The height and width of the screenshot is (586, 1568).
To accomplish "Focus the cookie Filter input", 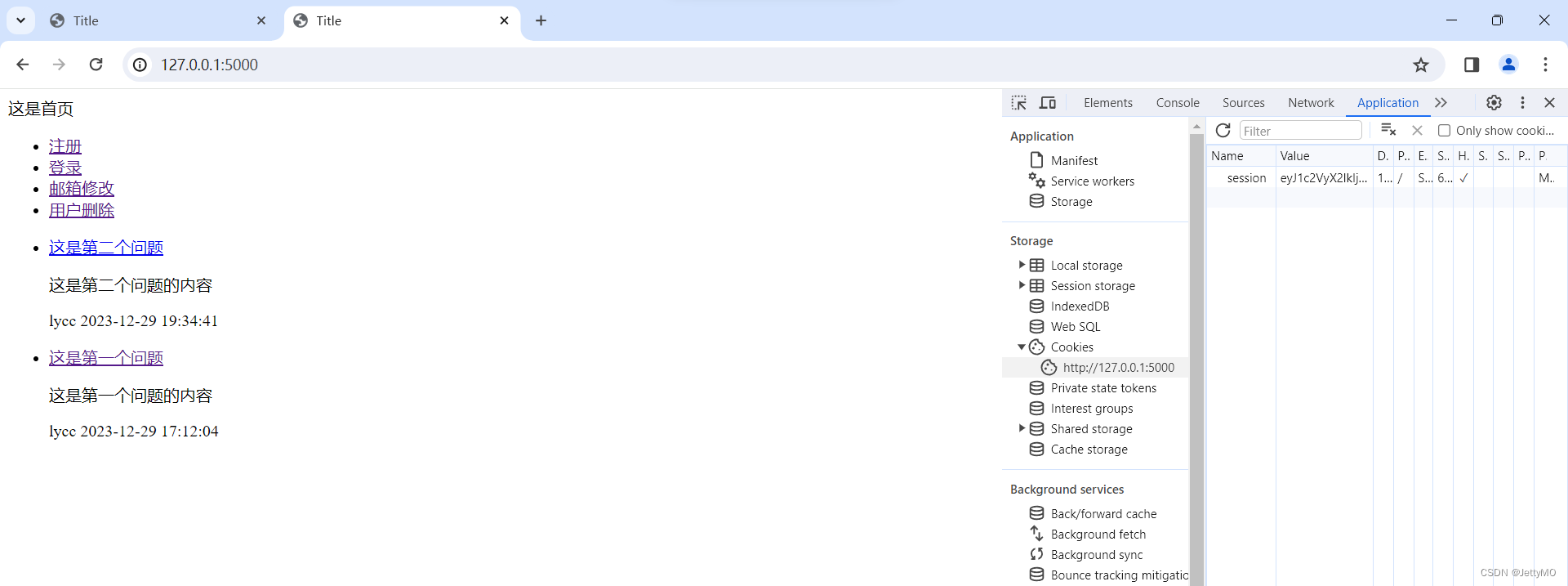I will click(1301, 131).
